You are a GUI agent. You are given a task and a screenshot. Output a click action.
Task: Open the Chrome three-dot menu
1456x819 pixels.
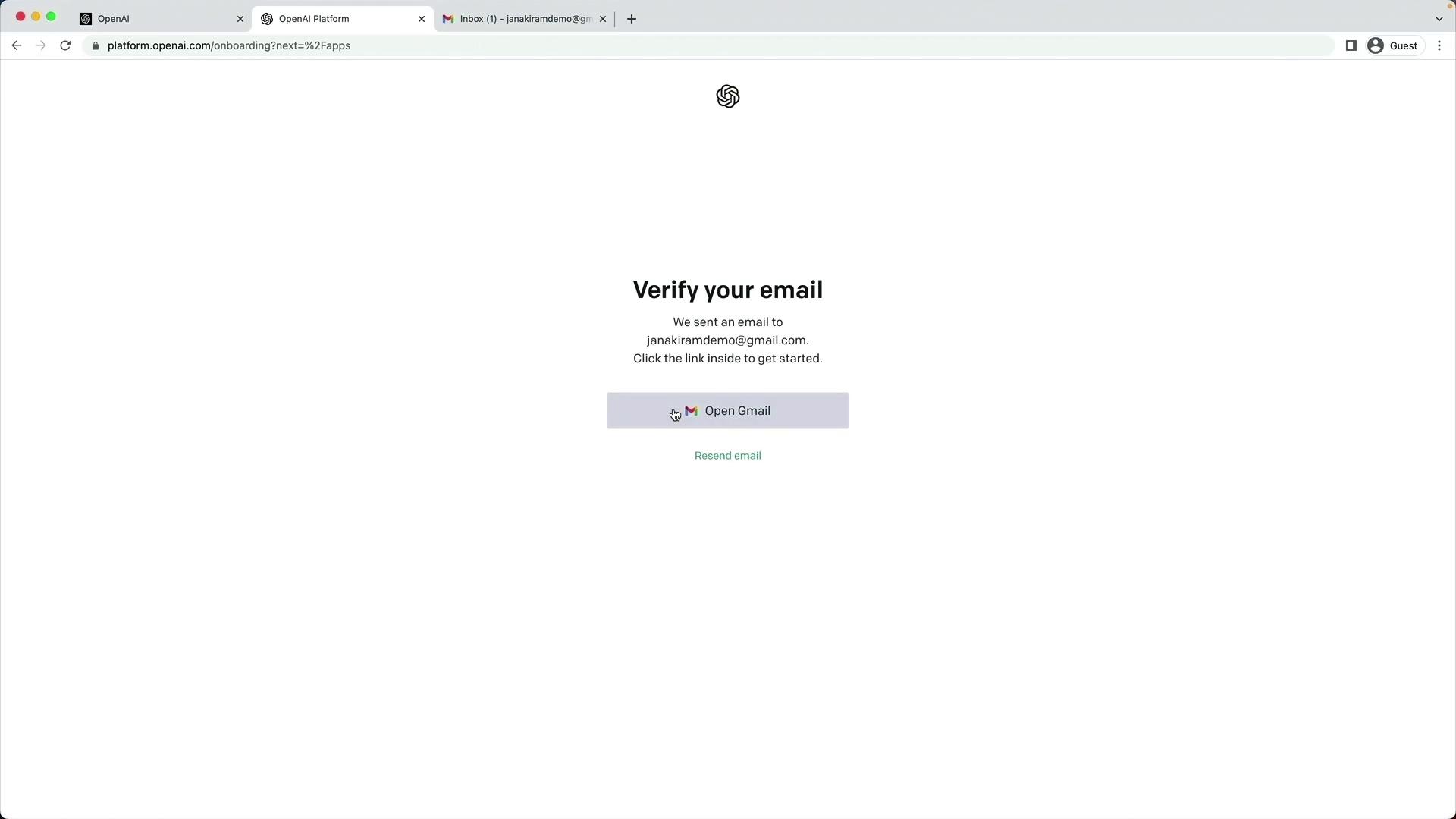point(1439,45)
